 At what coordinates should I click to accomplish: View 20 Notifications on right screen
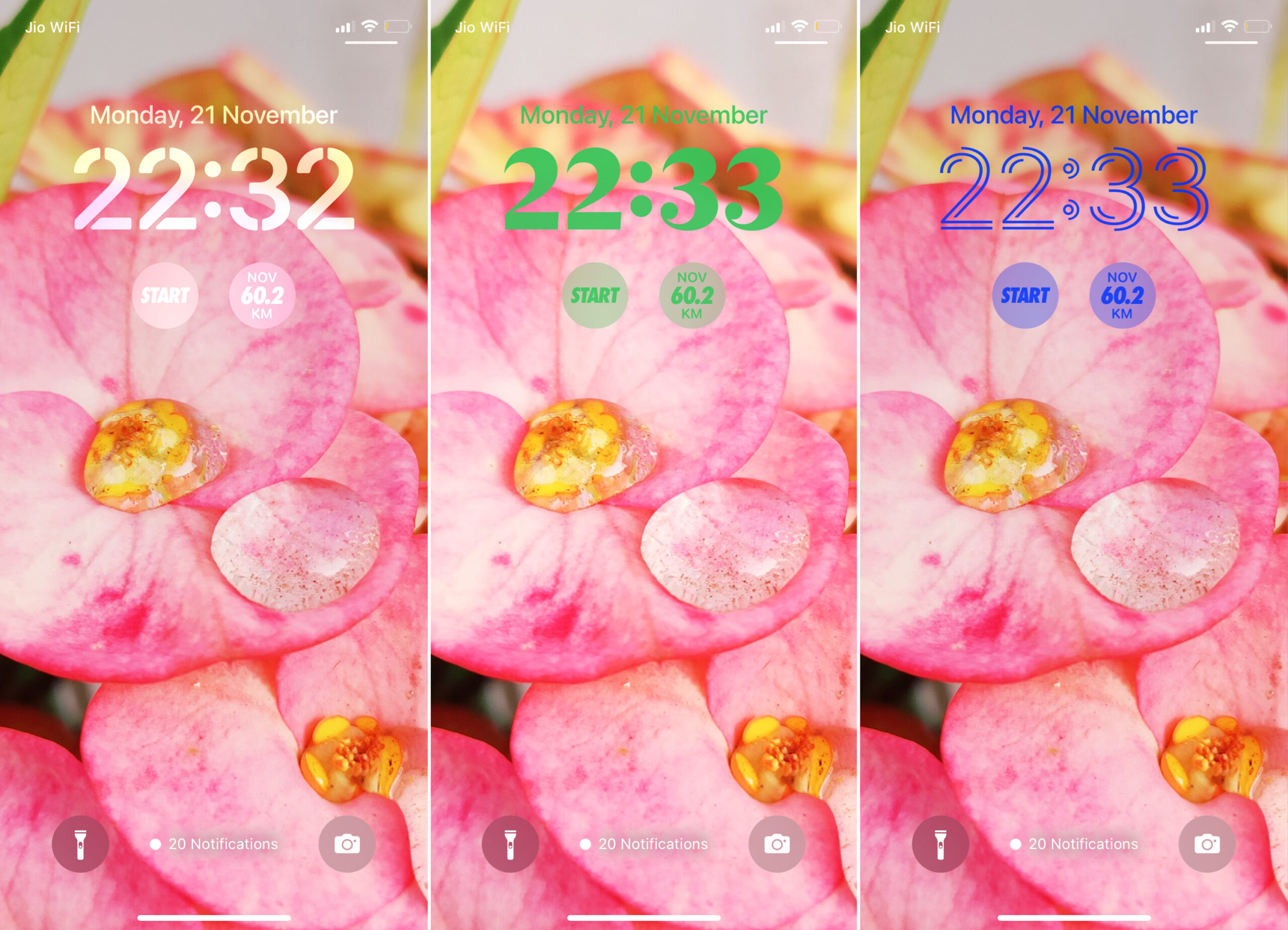(1074, 840)
